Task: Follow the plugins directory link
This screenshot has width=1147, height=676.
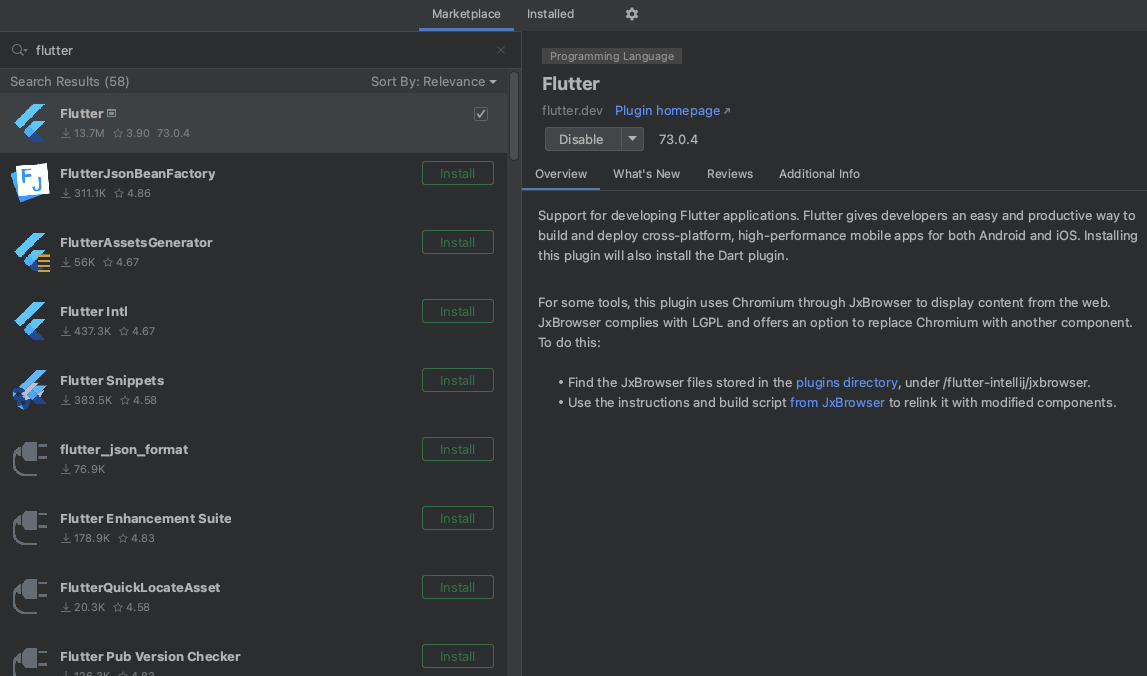Action: click(846, 383)
